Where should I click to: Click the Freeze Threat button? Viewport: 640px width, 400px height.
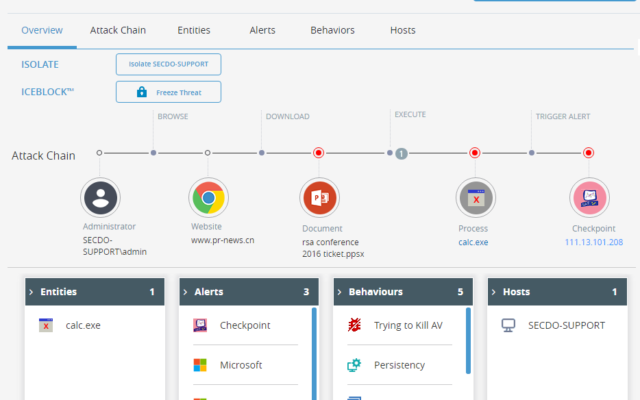coord(169,92)
